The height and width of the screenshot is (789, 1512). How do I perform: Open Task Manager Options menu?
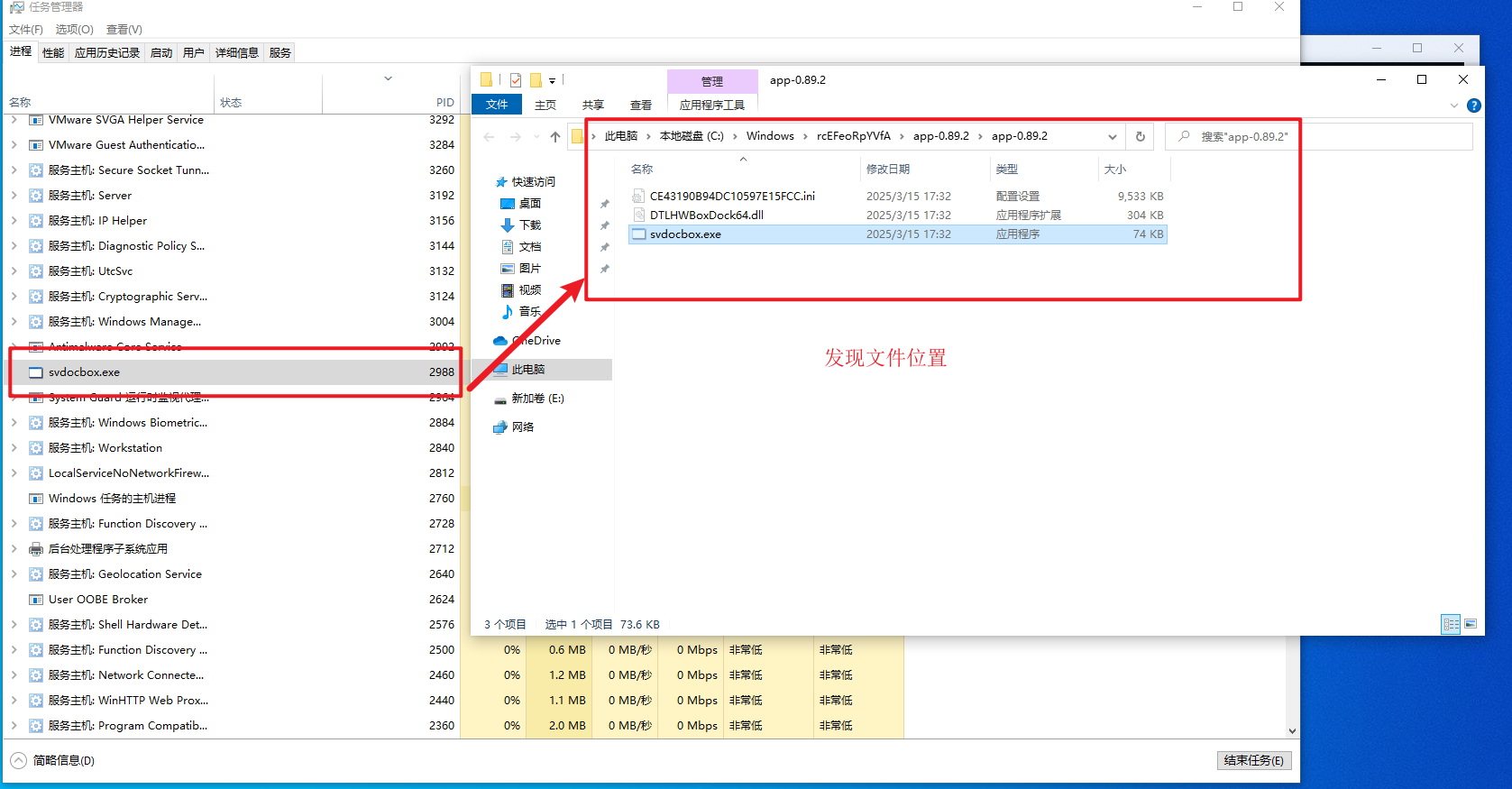pos(74,30)
